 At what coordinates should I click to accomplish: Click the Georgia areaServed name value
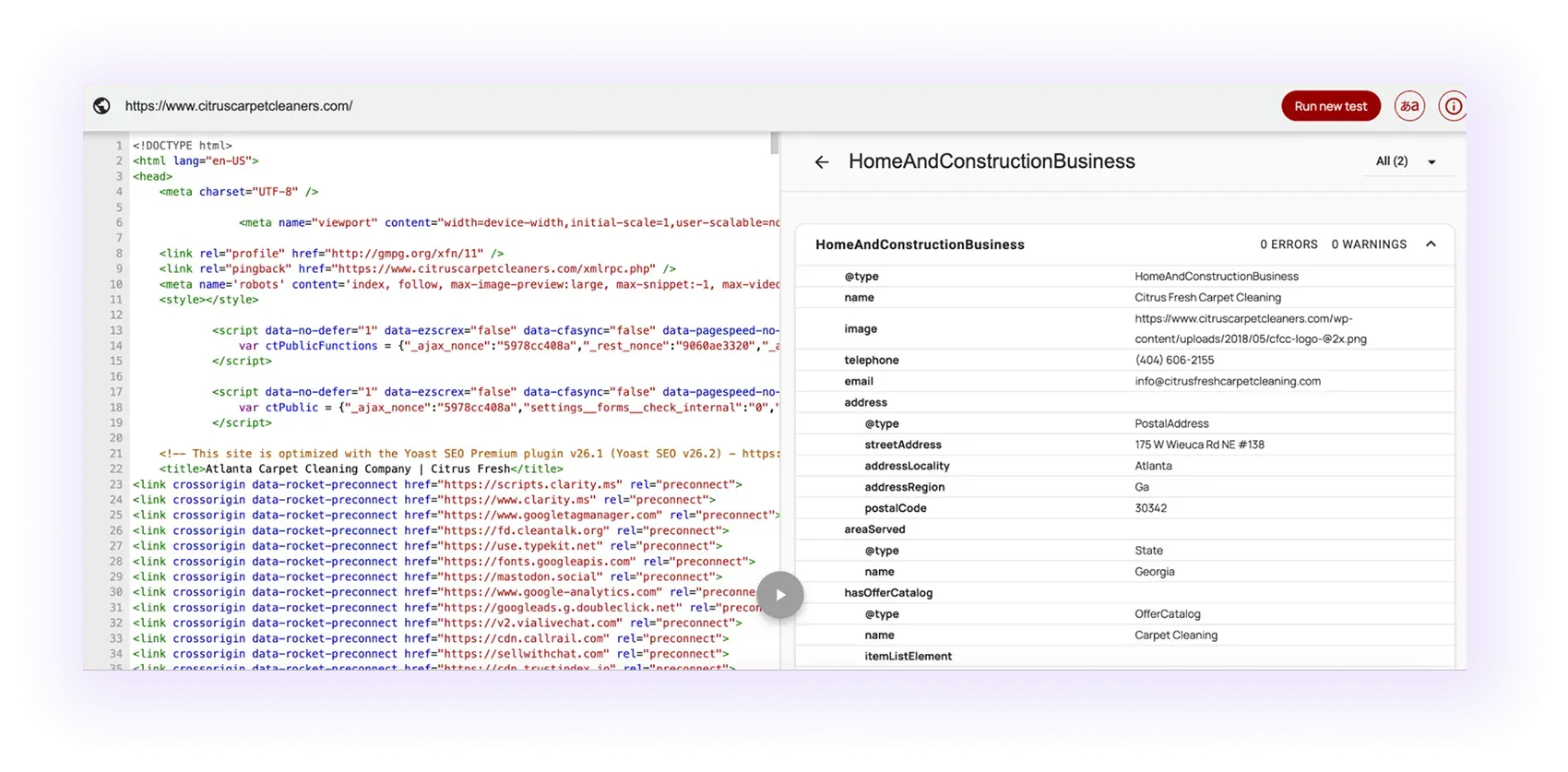(x=1154, y=573)
